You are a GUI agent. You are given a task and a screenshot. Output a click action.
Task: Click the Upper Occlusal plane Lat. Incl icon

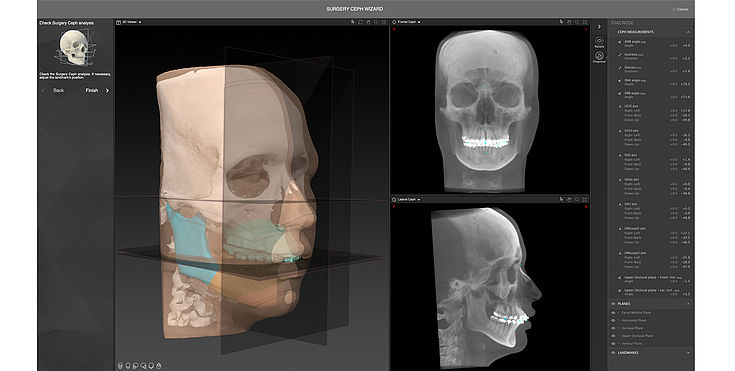pyautogui.click(x=619, y=291)
